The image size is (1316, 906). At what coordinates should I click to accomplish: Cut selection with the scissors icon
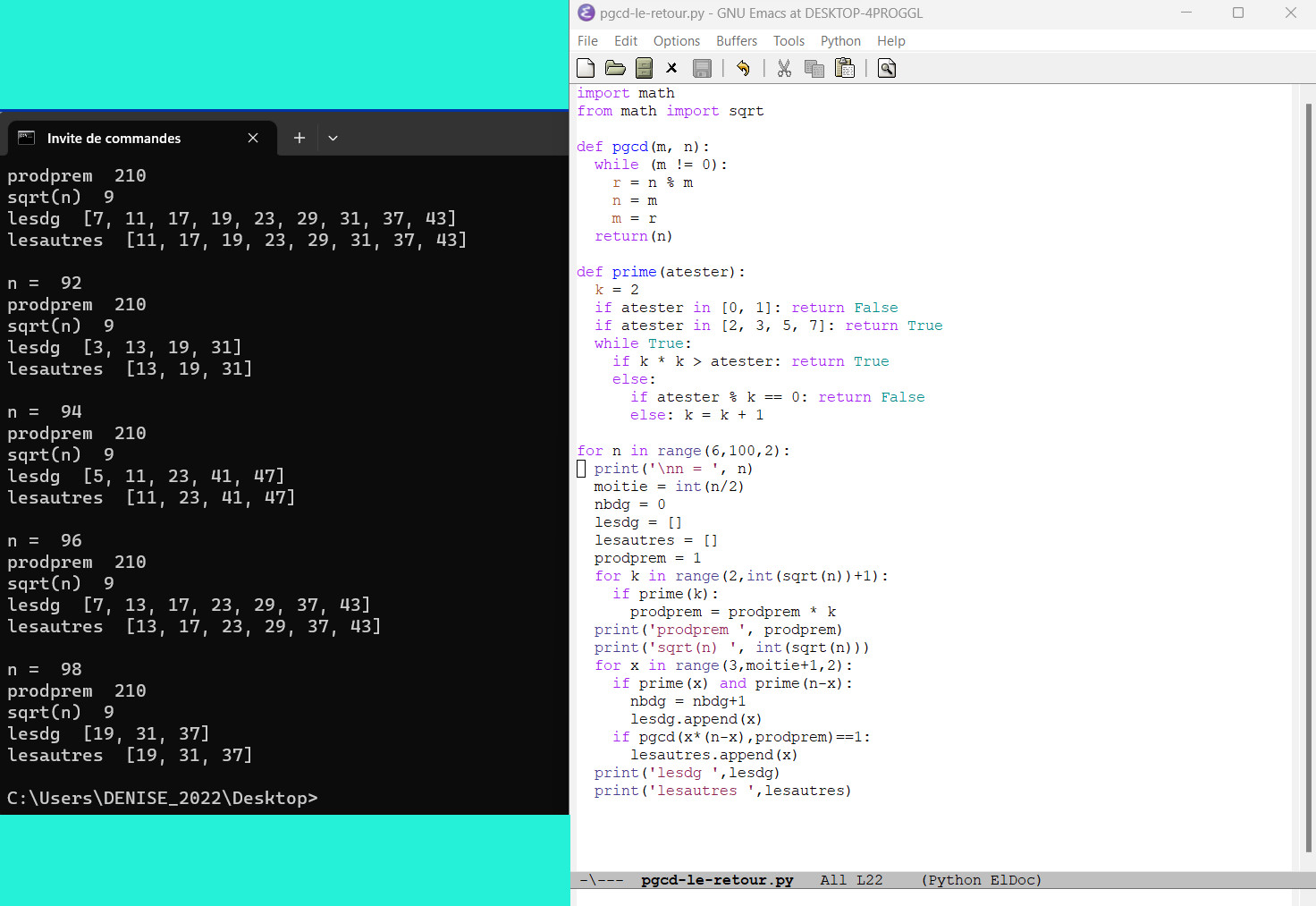[784, 68]
